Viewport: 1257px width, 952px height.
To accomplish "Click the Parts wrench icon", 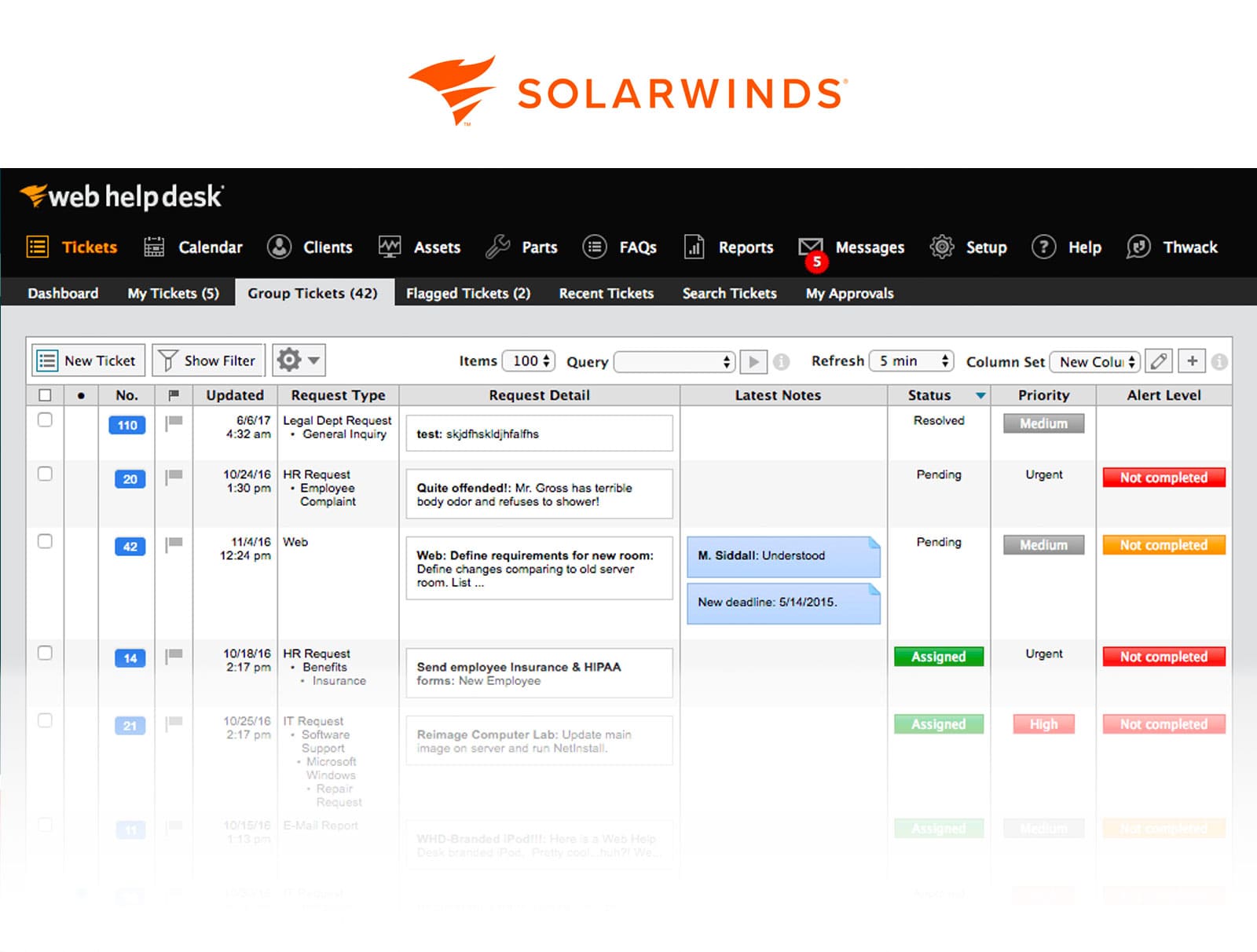I will [x=497, y=247].
